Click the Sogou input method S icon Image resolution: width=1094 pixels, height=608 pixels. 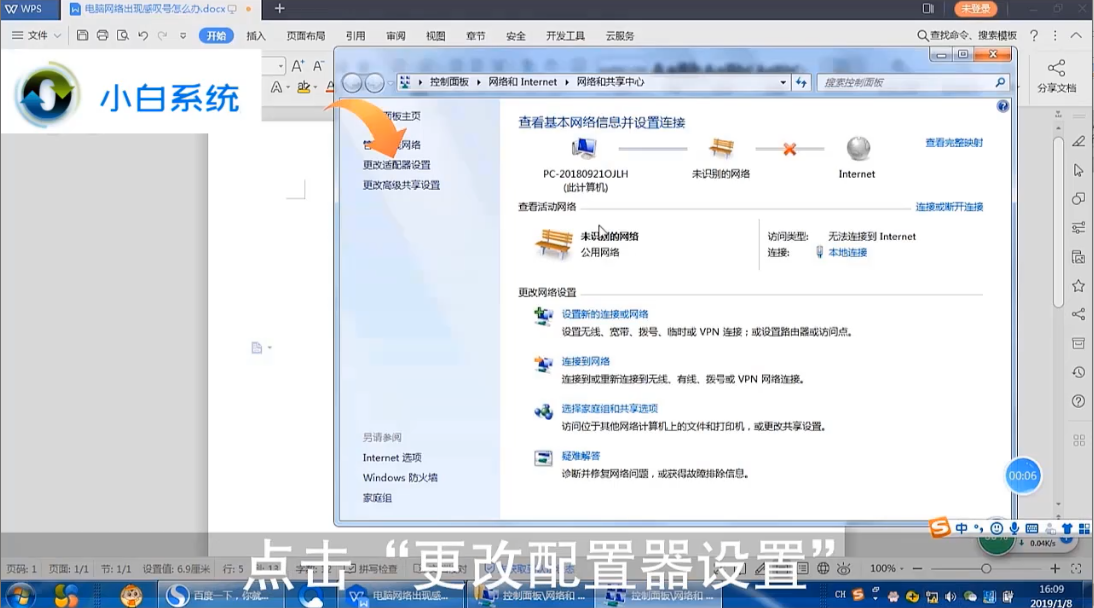pos(940,527)
